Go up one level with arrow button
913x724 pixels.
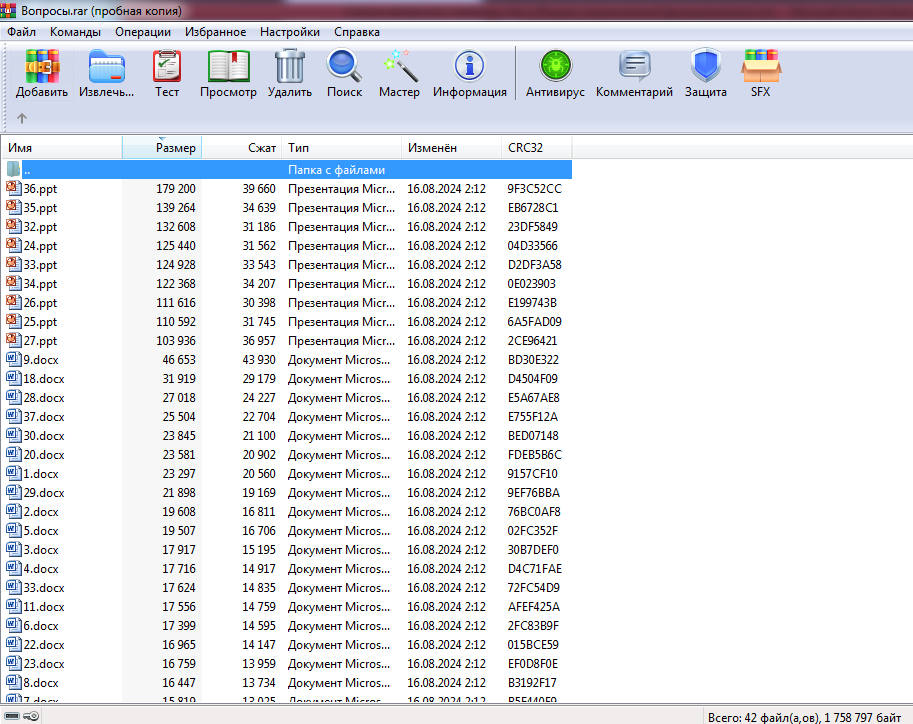coord(22,118)
